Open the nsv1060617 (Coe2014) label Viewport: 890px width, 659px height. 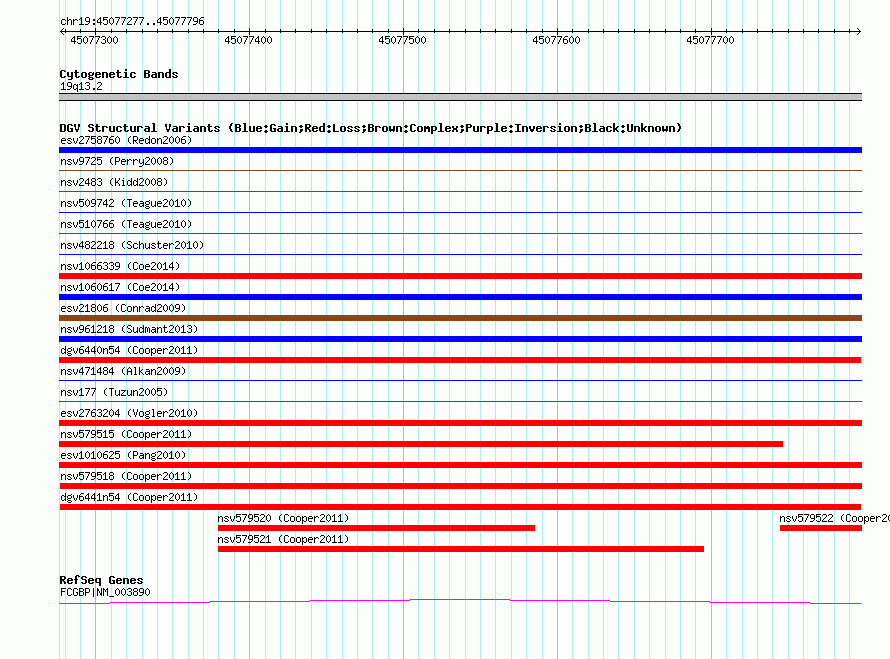click(120, 287)
